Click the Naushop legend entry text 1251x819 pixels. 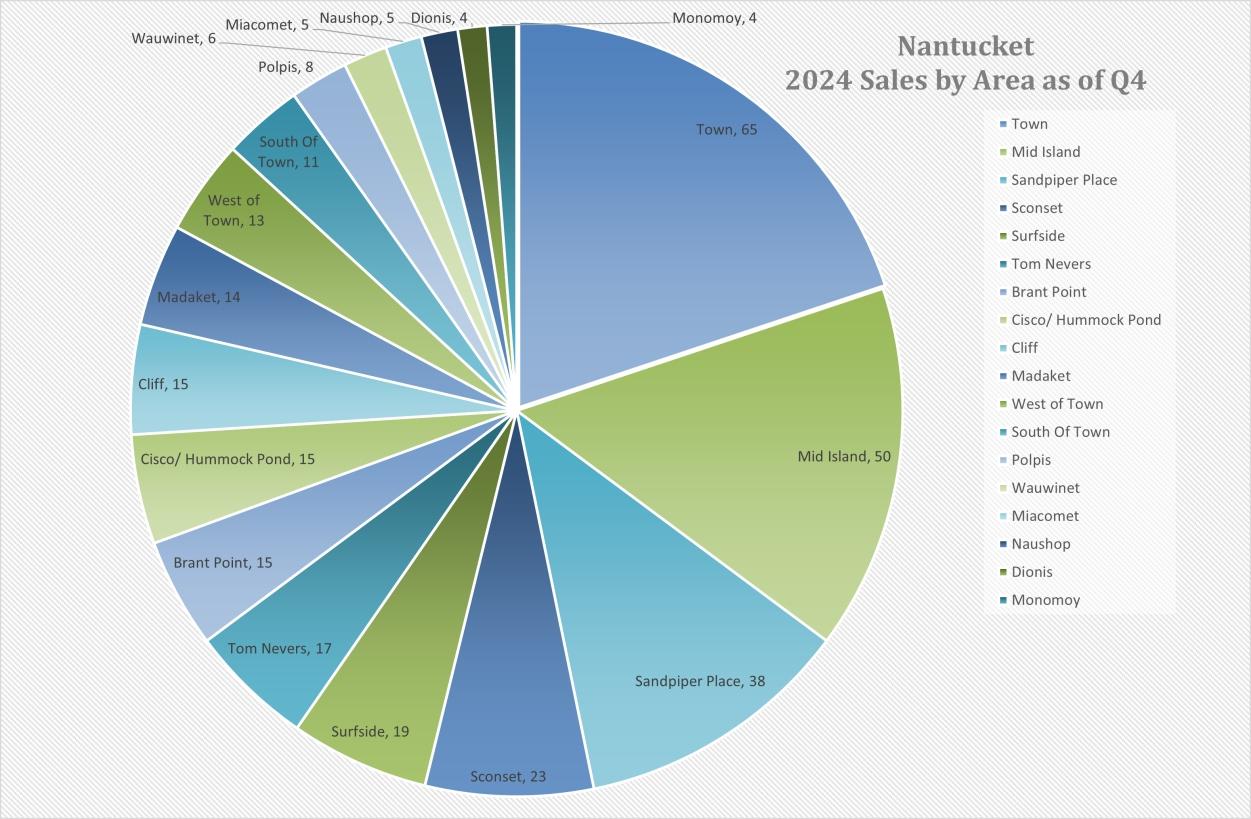1041,544
